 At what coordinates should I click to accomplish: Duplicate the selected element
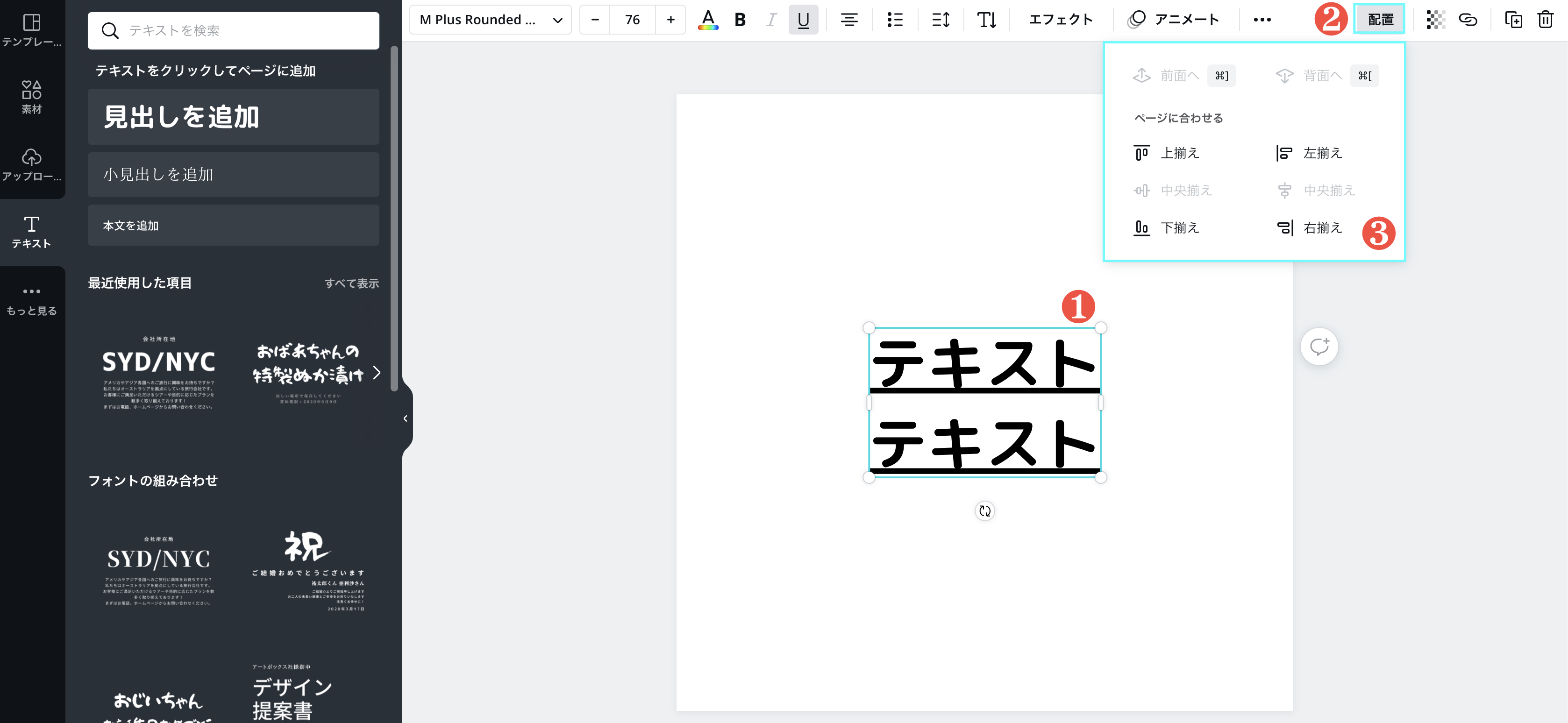(1513, 20)
